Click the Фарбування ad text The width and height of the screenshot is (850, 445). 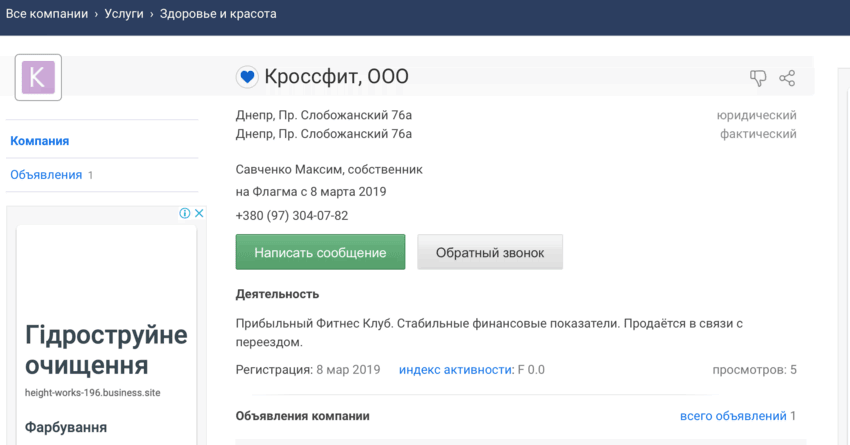click(66, 427)
